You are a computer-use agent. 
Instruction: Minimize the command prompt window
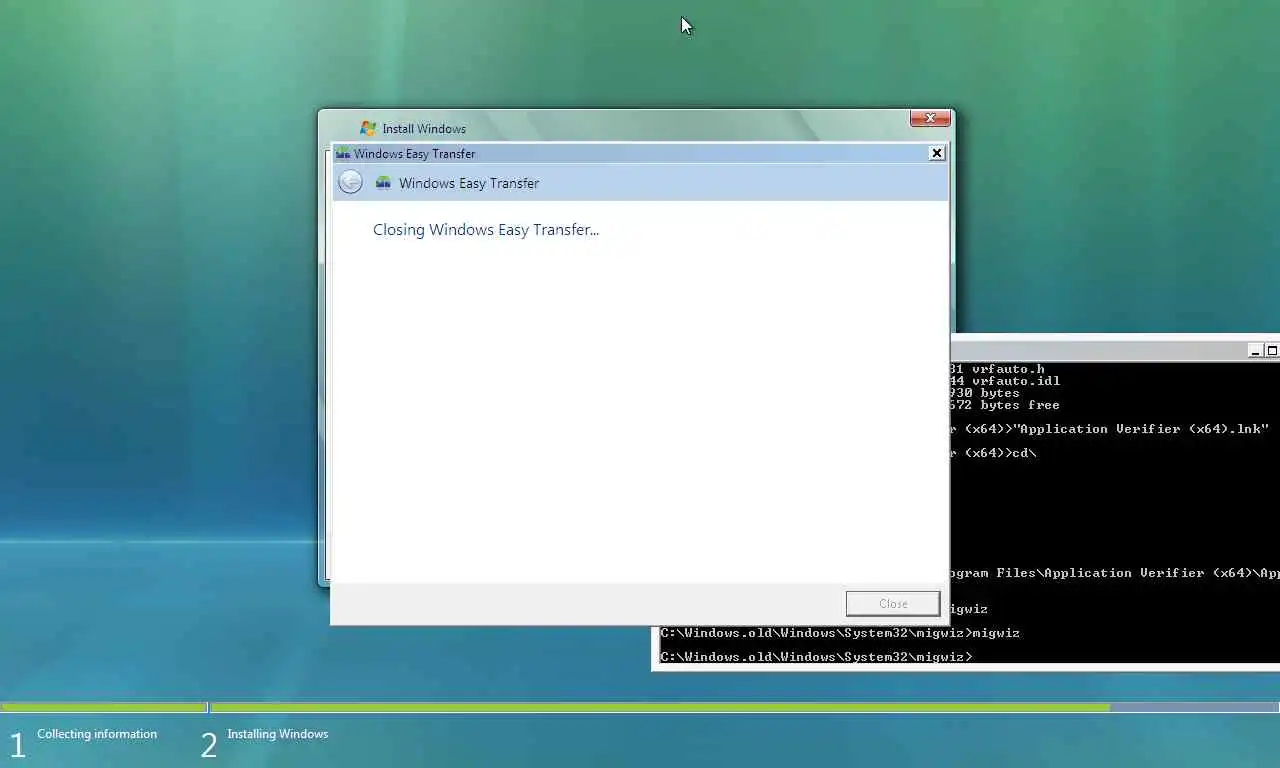(1256, 350)
